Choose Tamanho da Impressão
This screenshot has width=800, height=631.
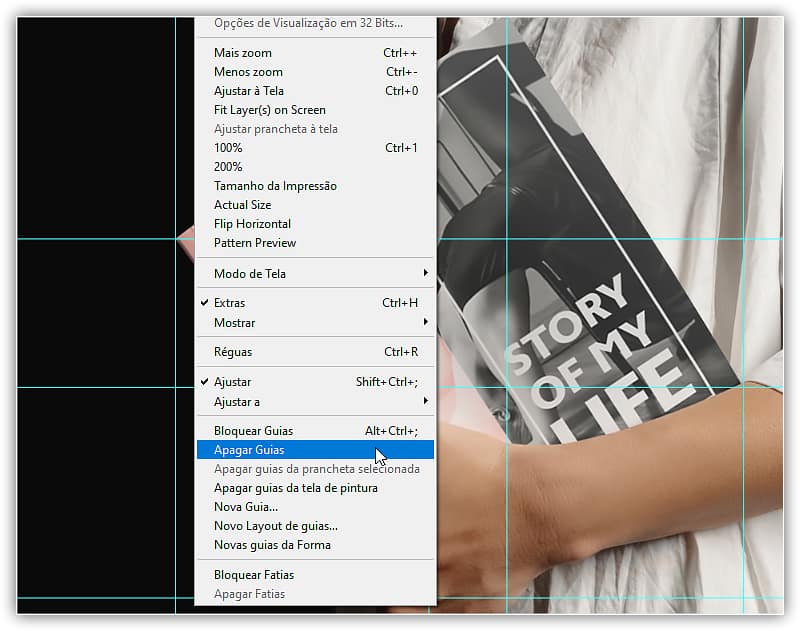pos(315,186)
